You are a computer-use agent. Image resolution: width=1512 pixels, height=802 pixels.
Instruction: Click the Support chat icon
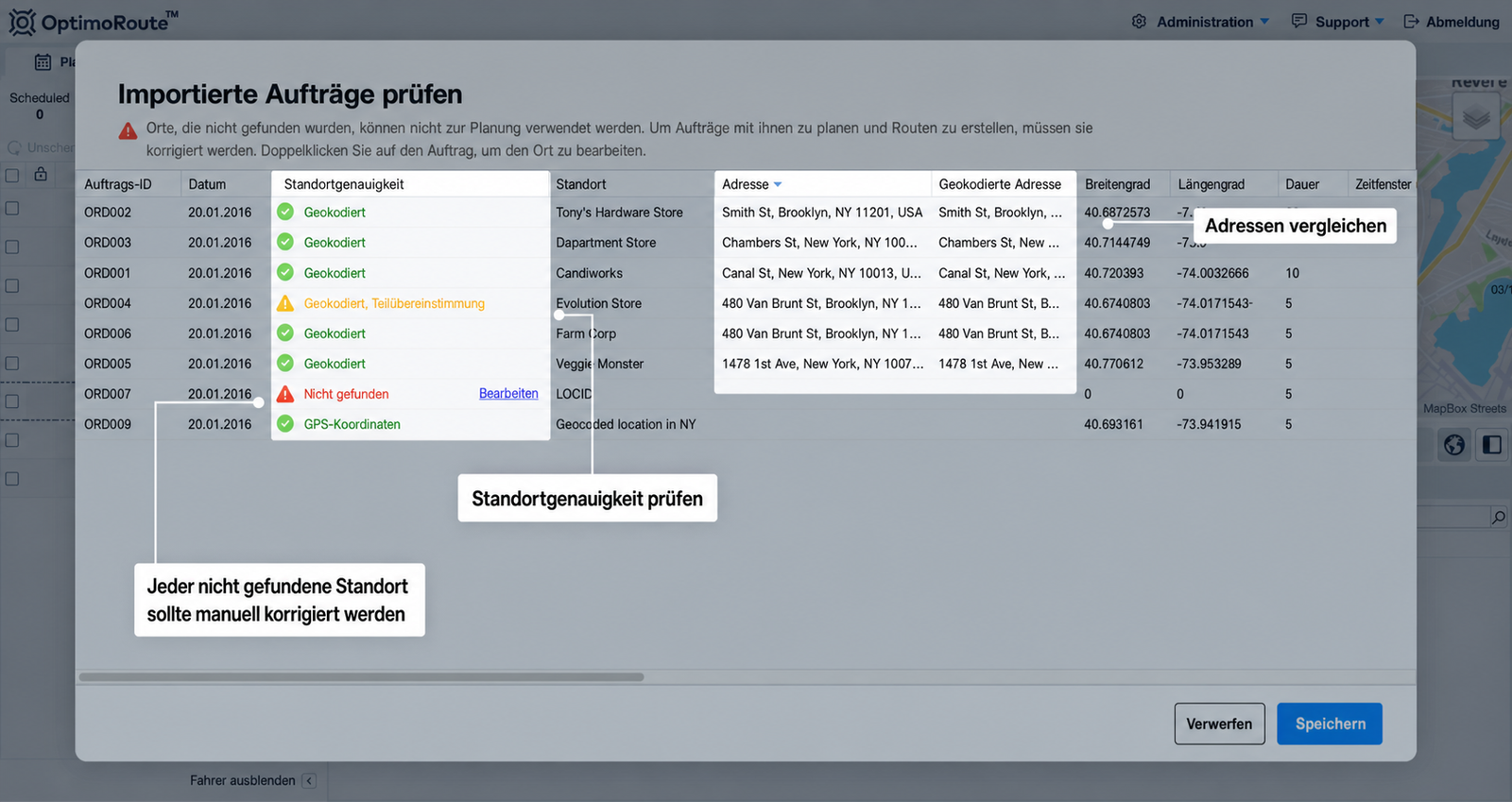(x=1299, y=22)
